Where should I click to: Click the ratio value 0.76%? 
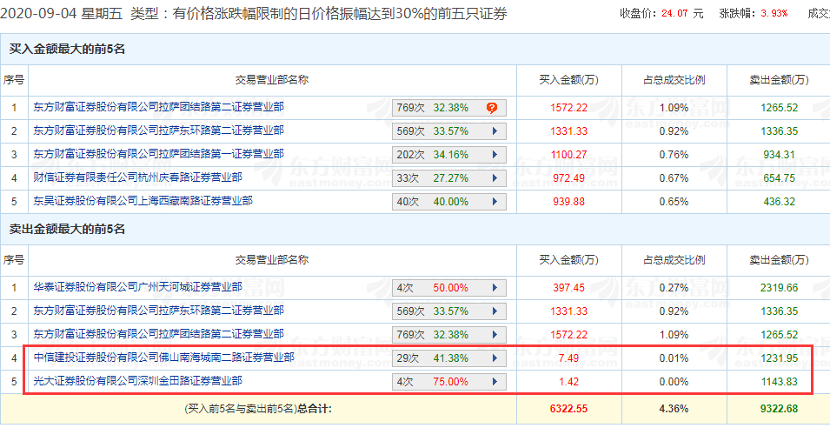674,154
